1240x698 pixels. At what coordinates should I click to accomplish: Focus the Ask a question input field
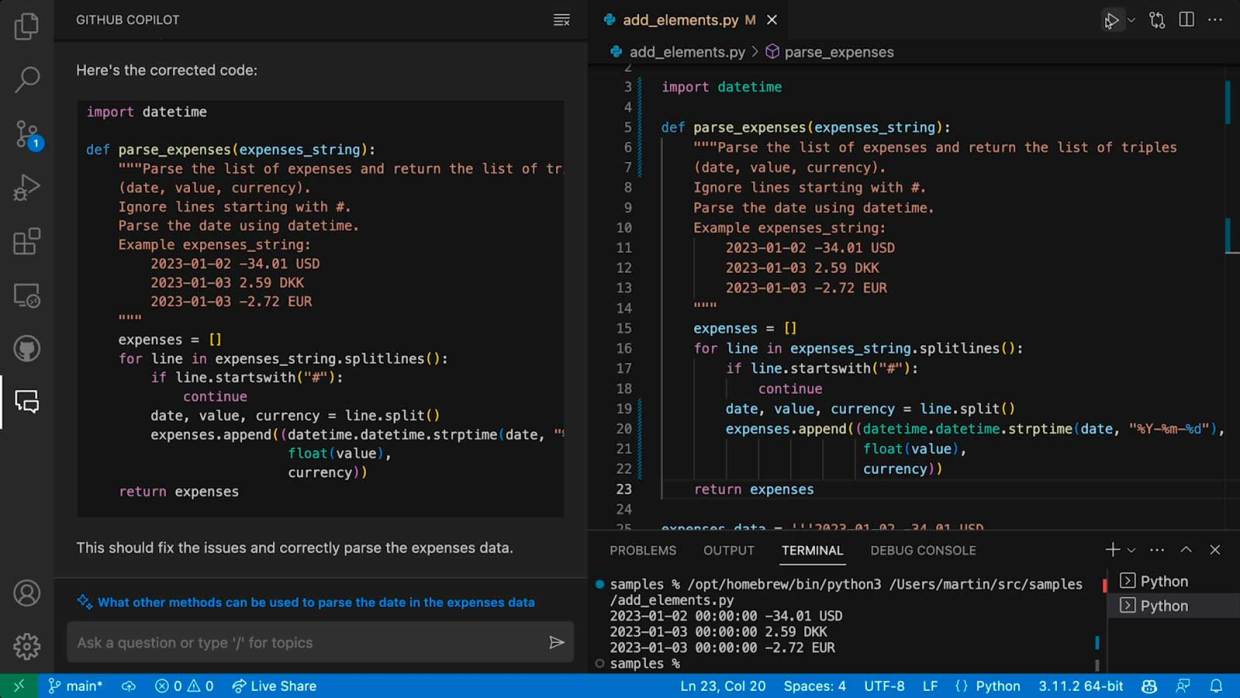pos(305,643)
